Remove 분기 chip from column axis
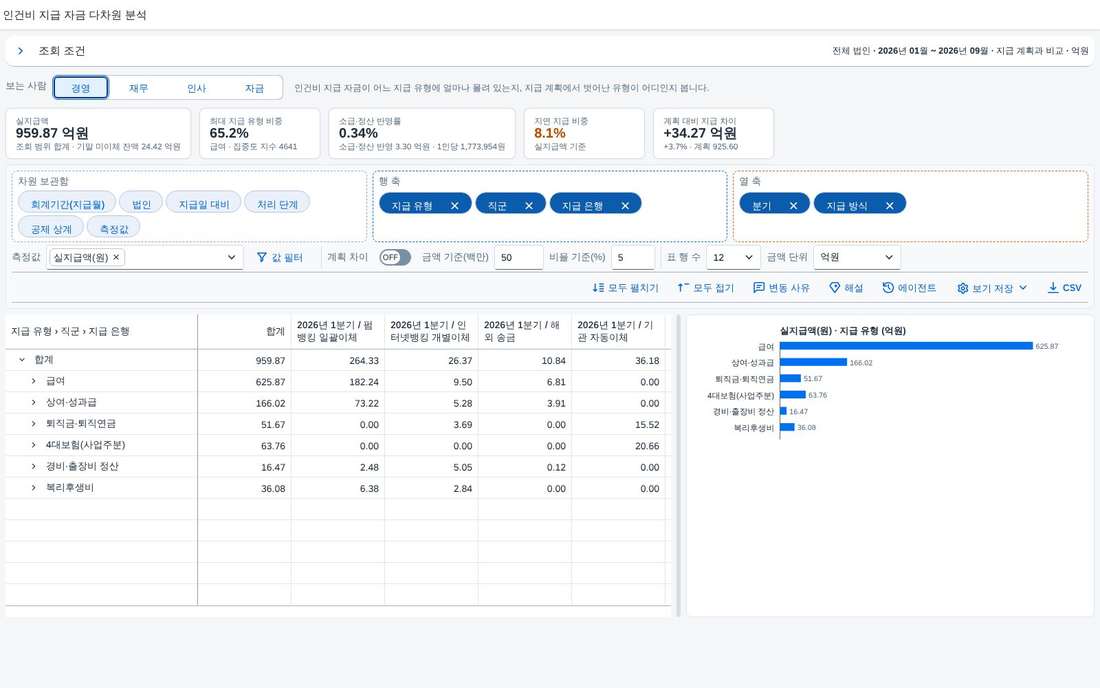Image resolution: width=1100 pixels, height=688 pixels. coord(793,205)
